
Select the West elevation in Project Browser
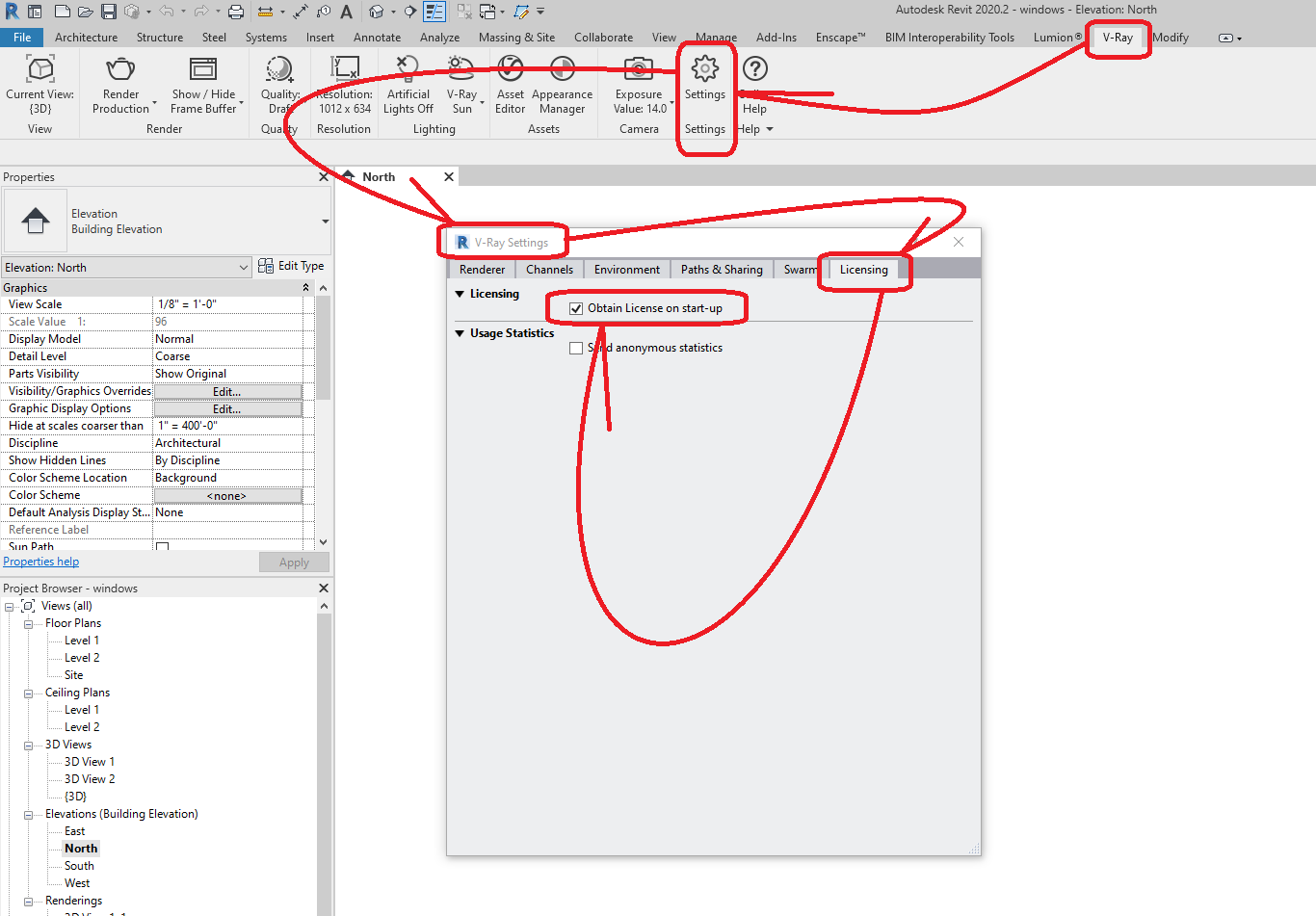coord(77,883)
